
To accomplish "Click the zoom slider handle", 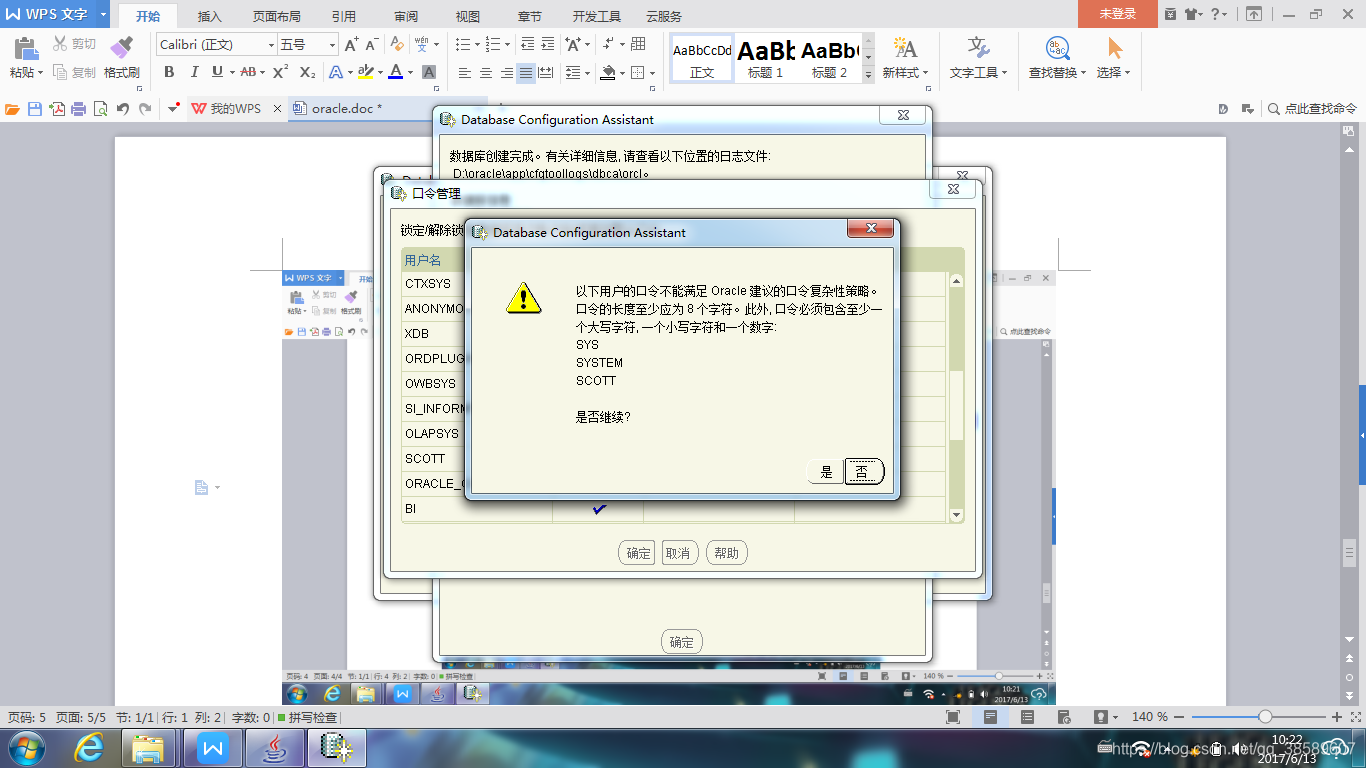I will pos(1265,717).
